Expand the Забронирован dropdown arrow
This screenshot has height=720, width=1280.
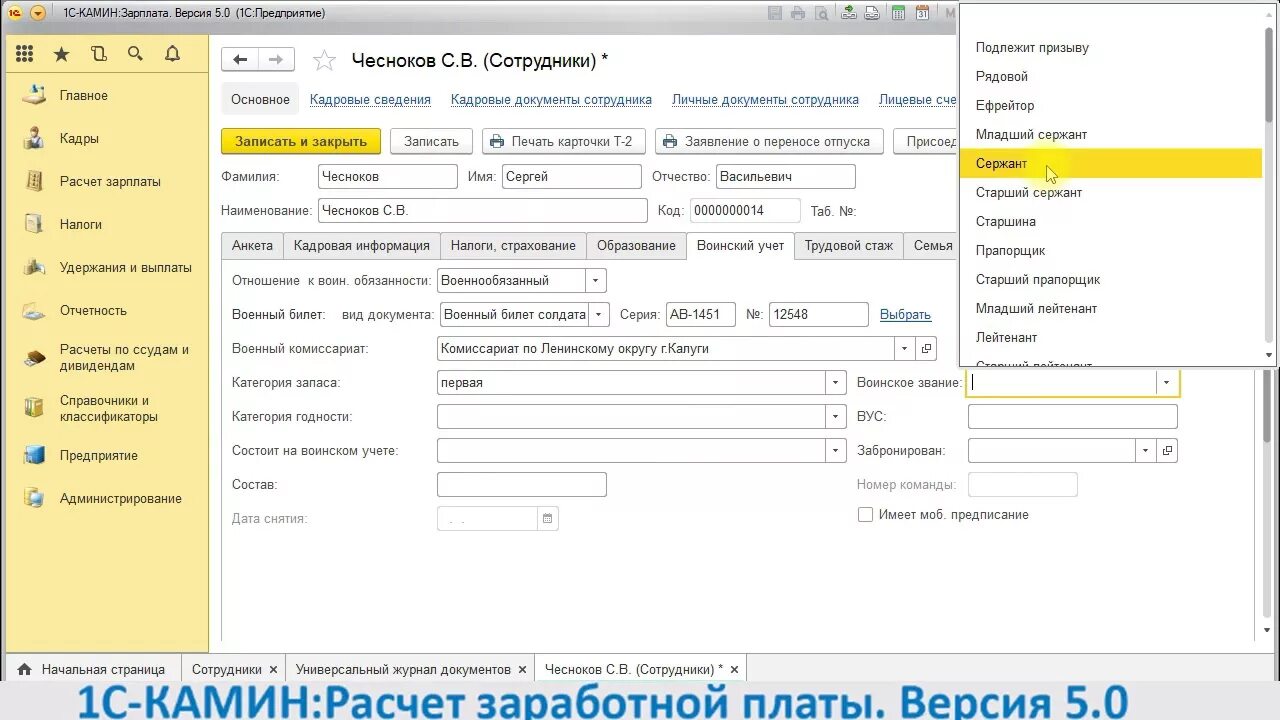1145,451
